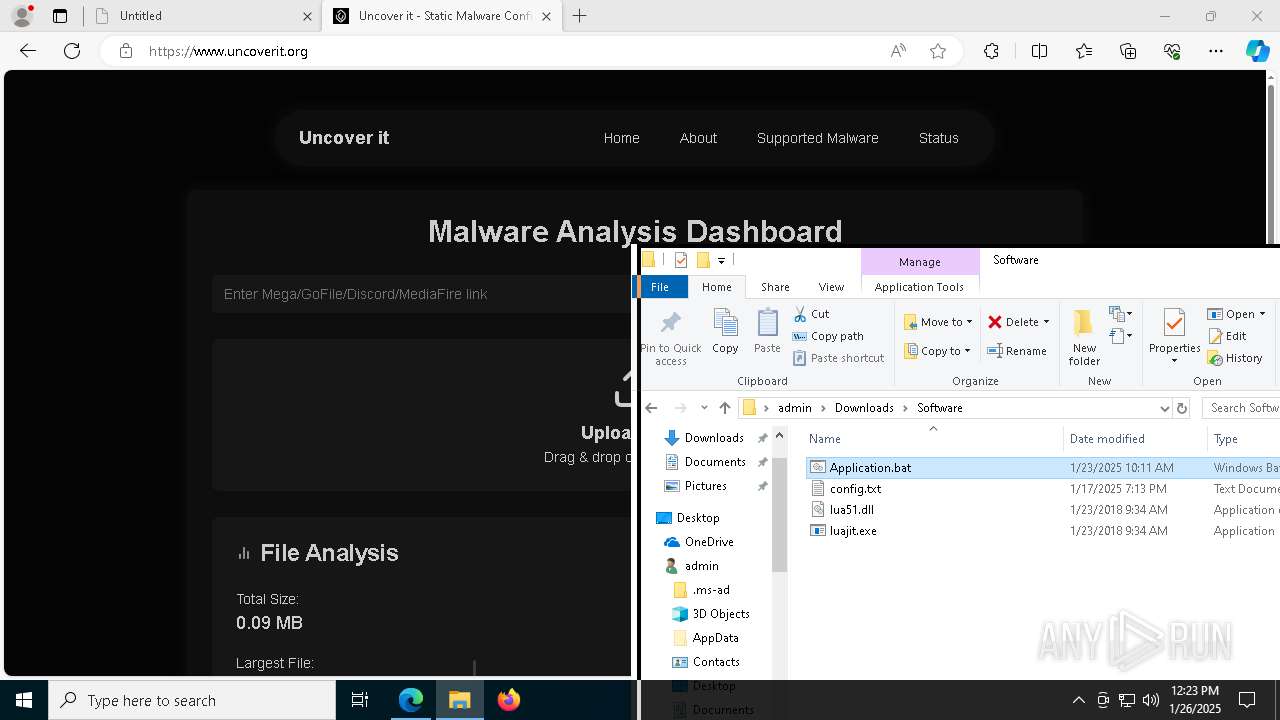
Task: Close the Untitled tab
Action: pyautogui.click(x=307, y=16)
